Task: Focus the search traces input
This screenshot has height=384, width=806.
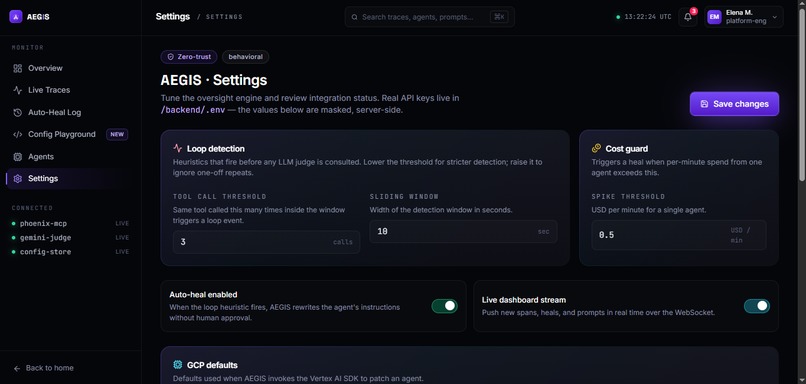Action: tap(429, 17)
